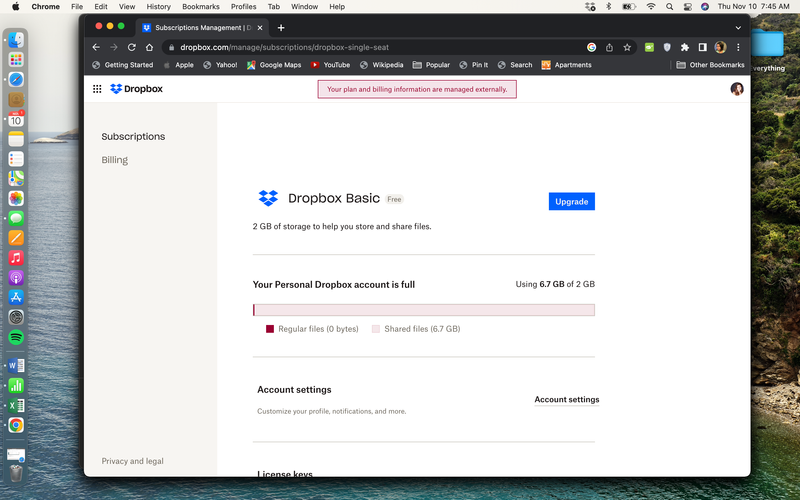Open the Chrome three-dot menu

tap(738, 47)
